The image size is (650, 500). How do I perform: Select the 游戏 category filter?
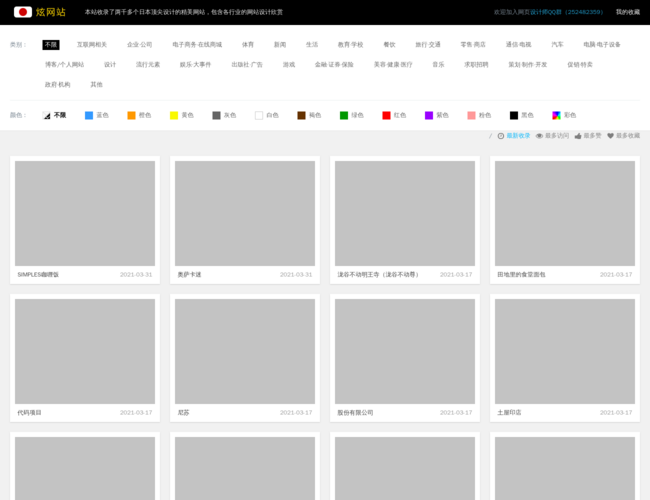289,64
